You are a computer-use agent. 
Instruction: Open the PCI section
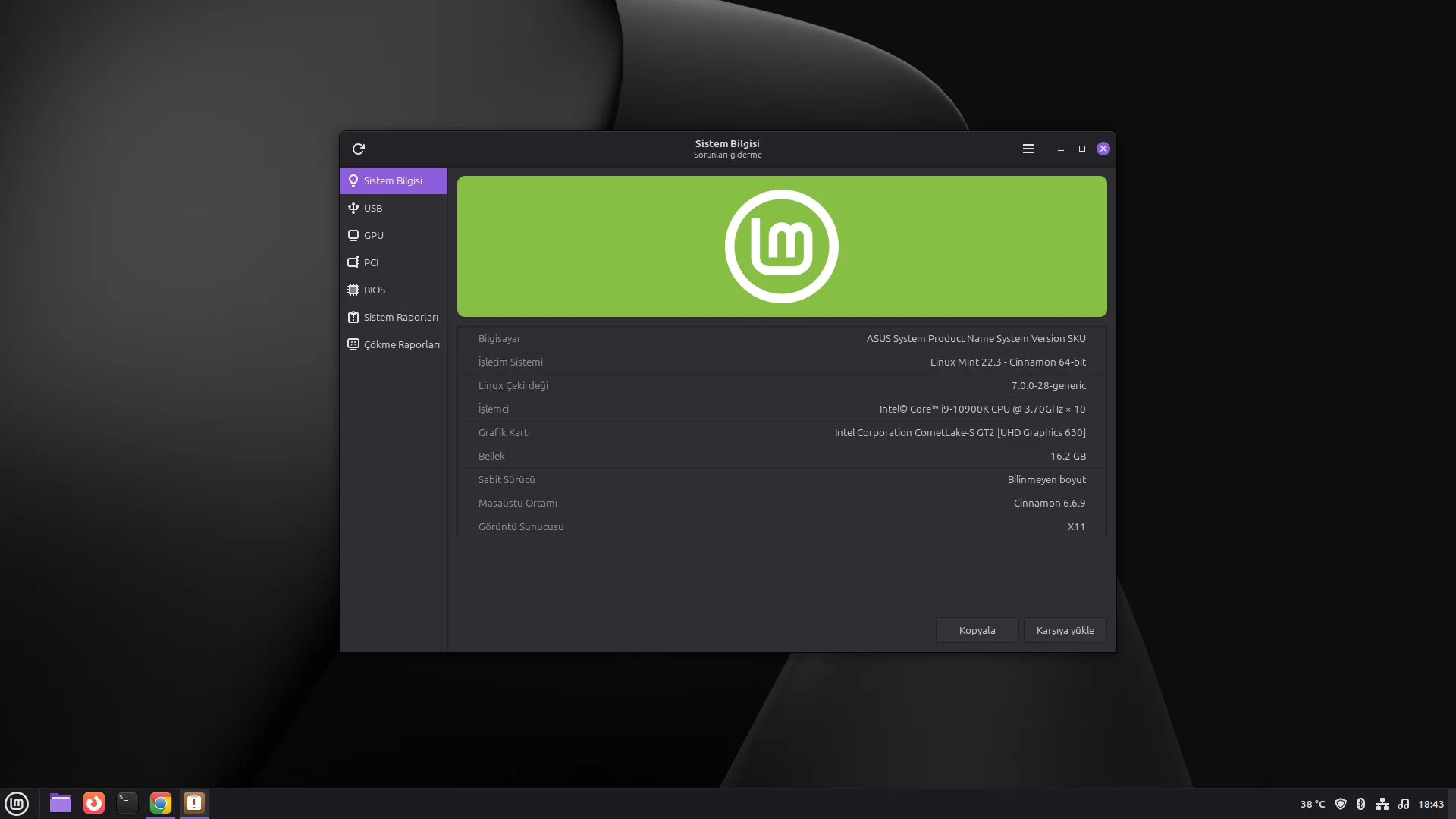394,262
